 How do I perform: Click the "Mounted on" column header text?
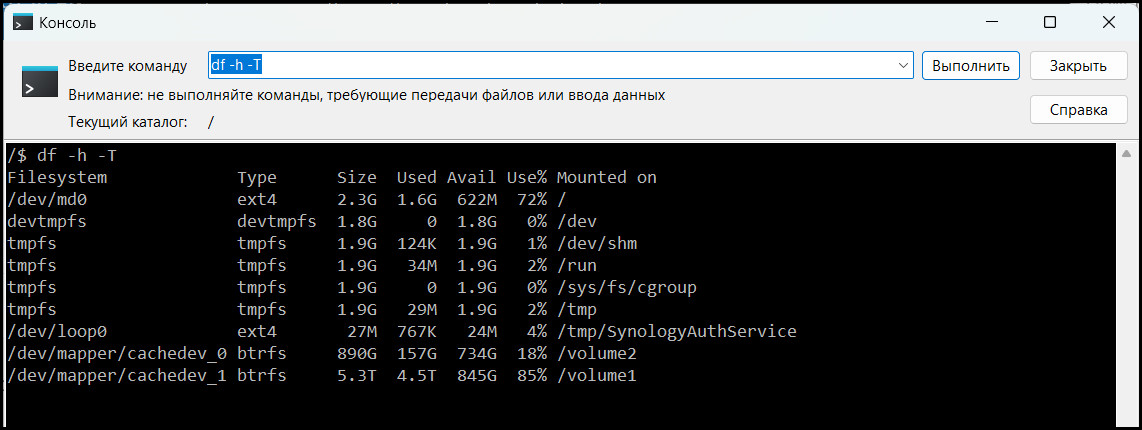coord(606,177)
